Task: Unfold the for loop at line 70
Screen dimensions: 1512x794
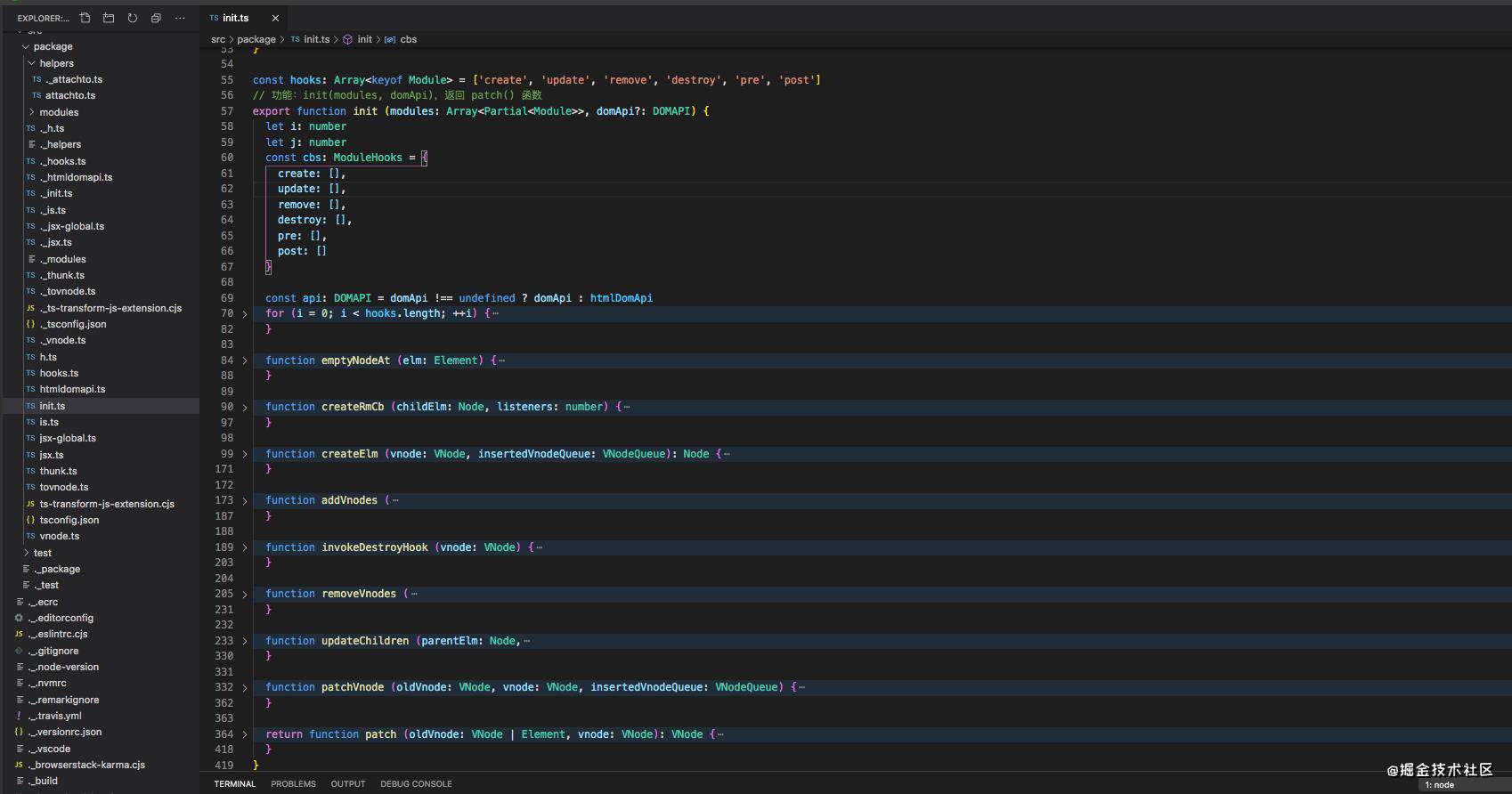Action: (x=245, y=314)
